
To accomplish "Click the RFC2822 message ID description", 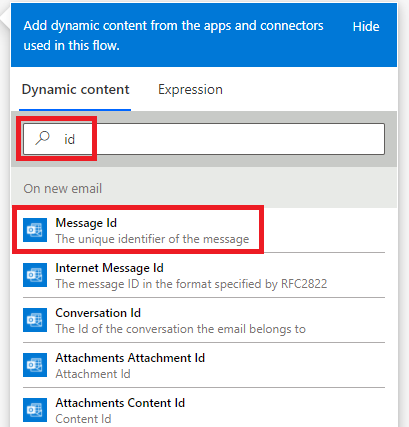I will [x=191, y=284].
